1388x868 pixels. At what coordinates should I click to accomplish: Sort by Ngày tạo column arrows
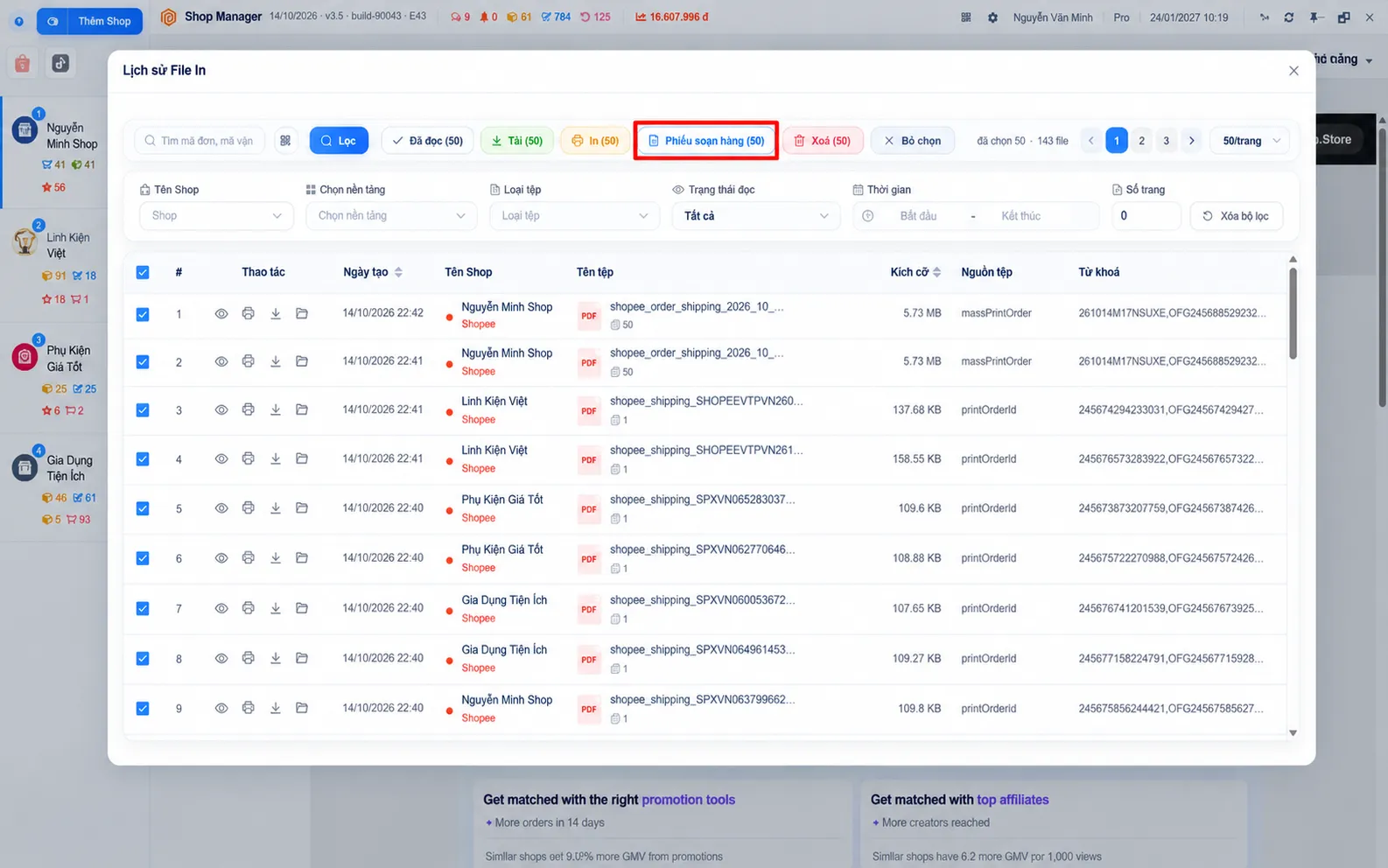(x=398, y=272)
